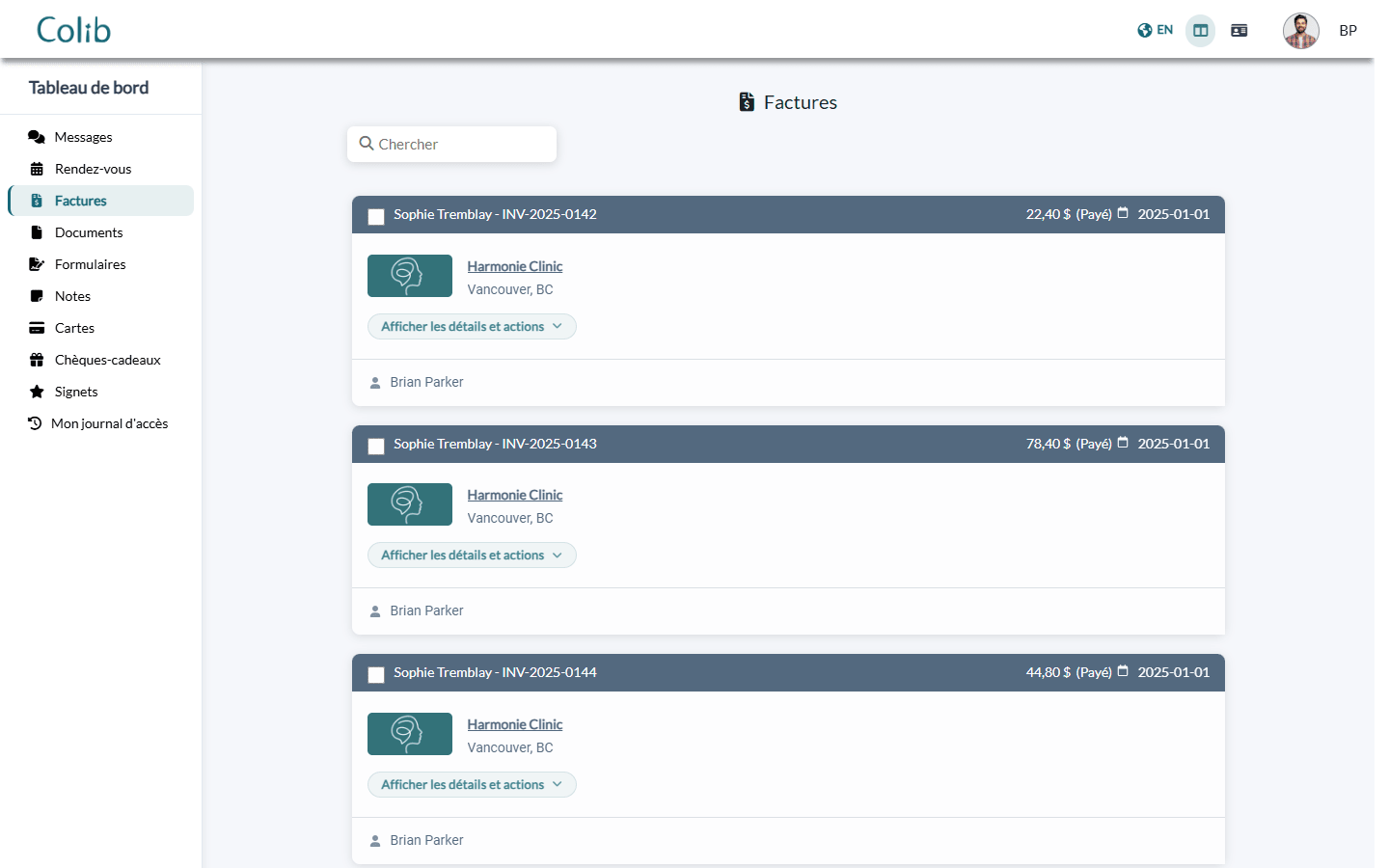Click the amount 78,40 $ (Payé)
The height and width of the screenshot is (868, 1389).
1069,444
